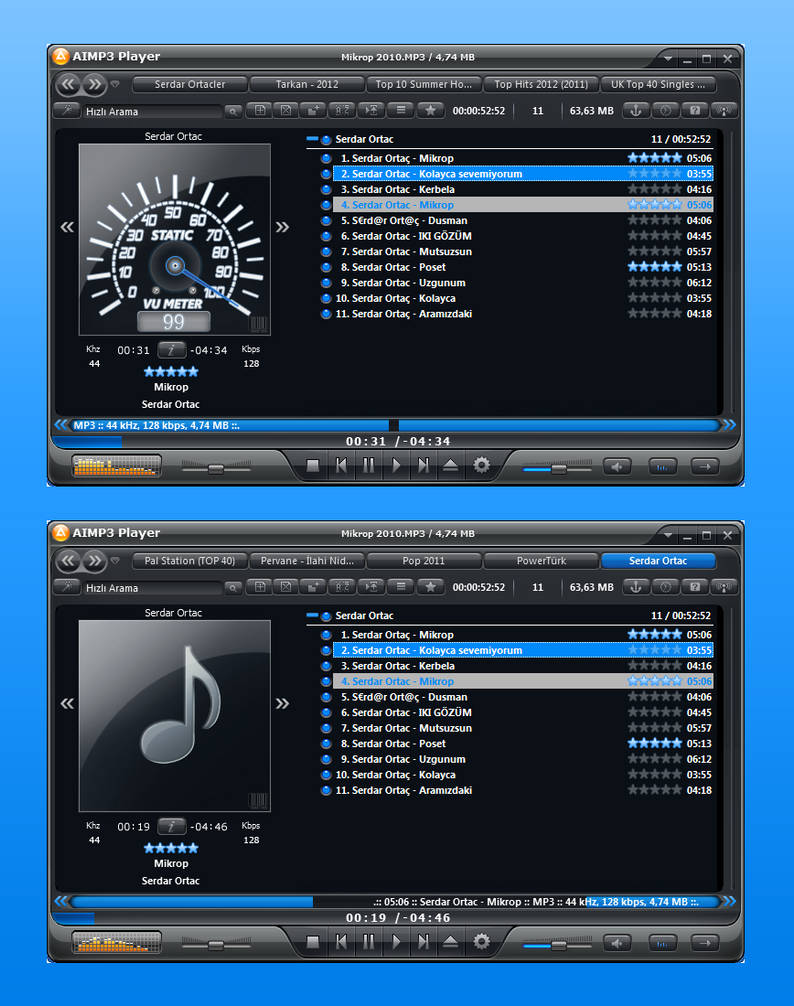Mute sound in the top player window
The height and width of the screenshot is (1006, 794).
617,467
